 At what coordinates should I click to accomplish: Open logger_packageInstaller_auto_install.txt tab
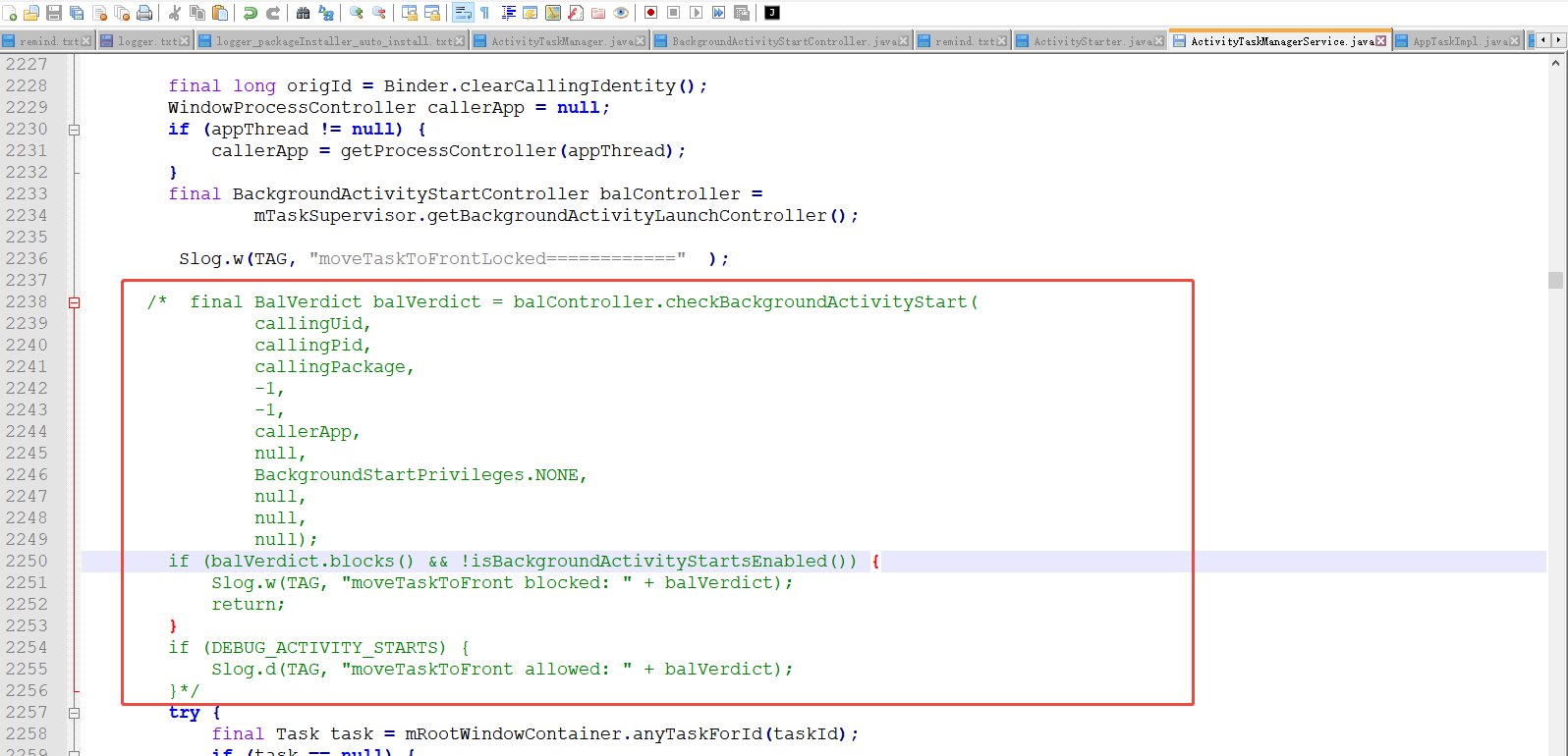point(330,41)
